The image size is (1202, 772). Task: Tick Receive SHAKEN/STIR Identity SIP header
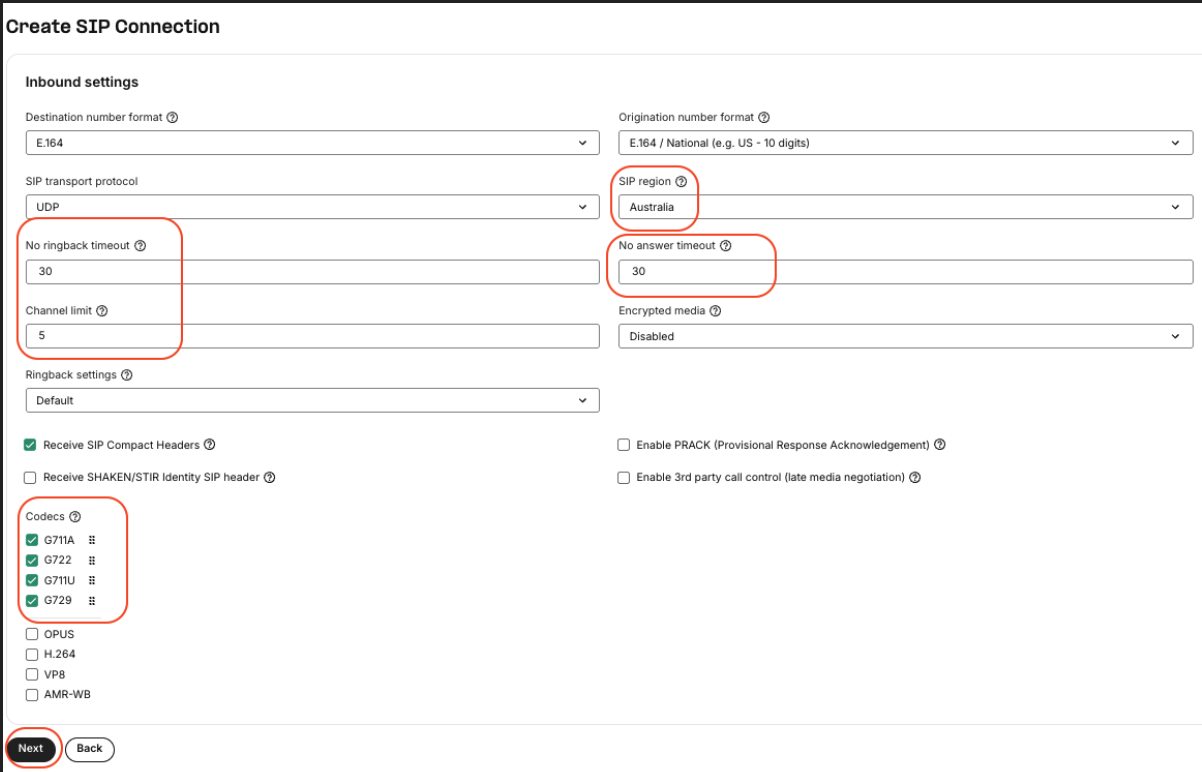[31, 478]
